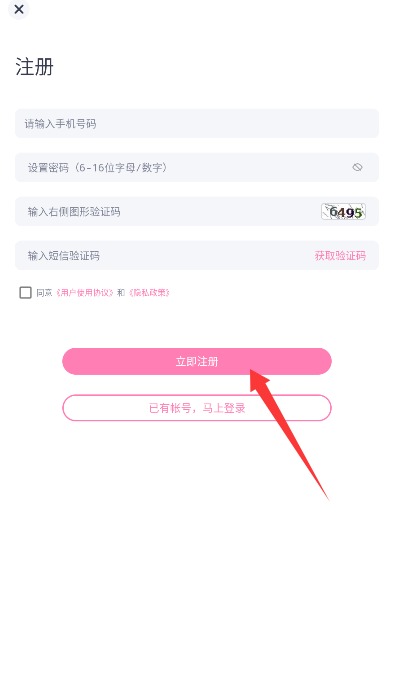Refresh the 6495 captcha image
This screenshot has height=692, width=396.
343,212
